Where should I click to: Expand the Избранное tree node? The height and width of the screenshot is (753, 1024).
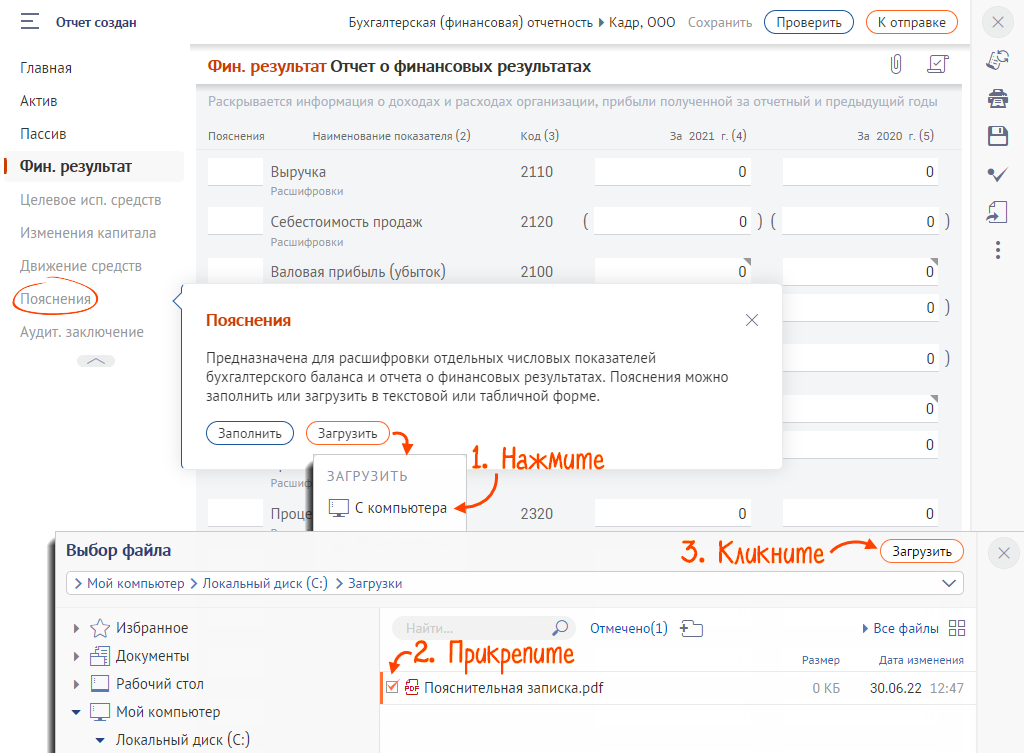77,629
